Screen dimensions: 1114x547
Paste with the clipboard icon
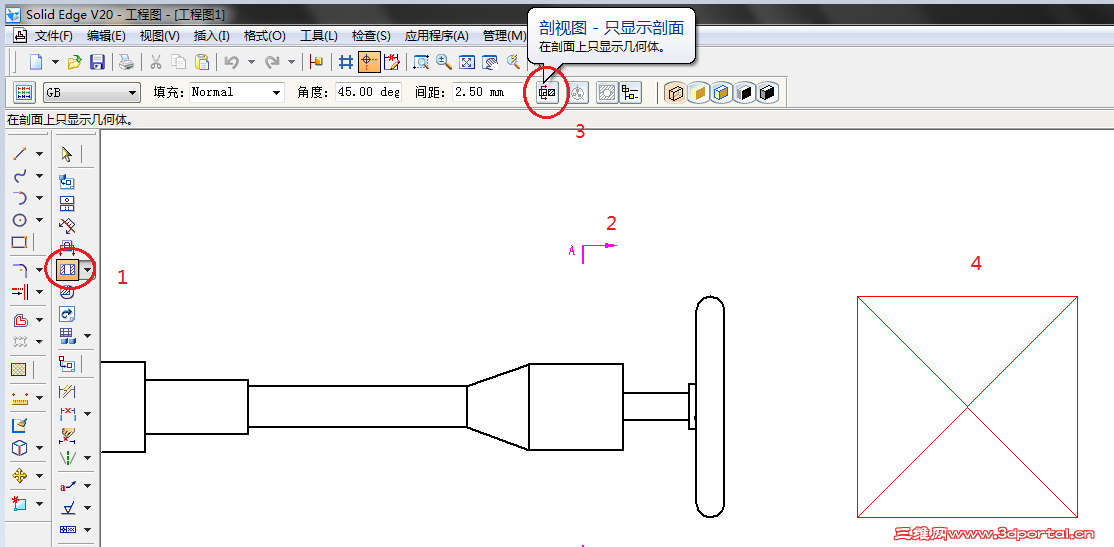point(202,63)
